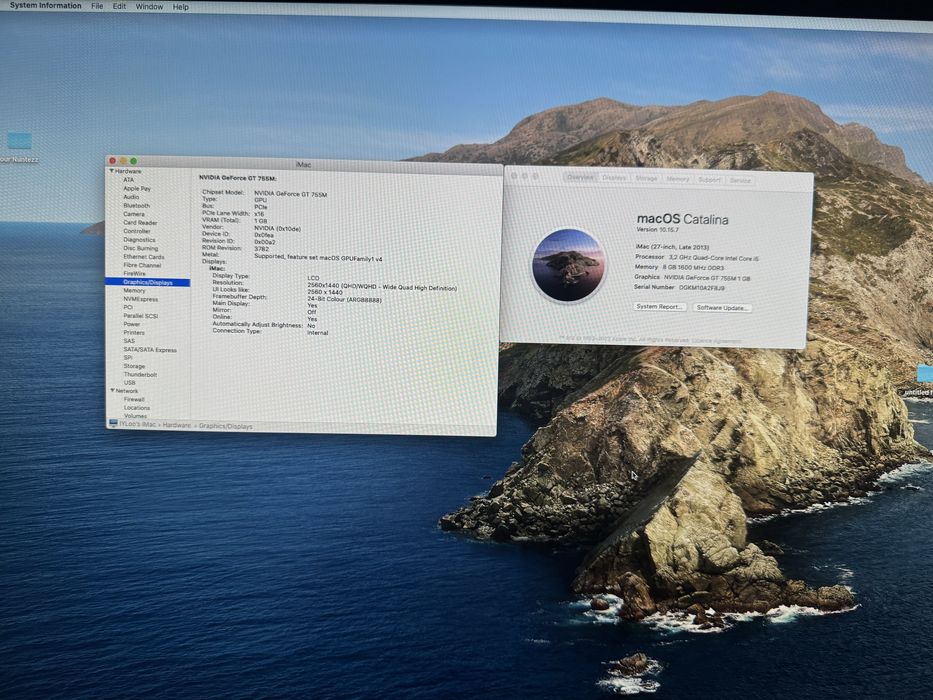Select Diagnostics in the sidebar
Image resolution: width=933 pixels, height=700 pixels.
(x=139, y=240)
